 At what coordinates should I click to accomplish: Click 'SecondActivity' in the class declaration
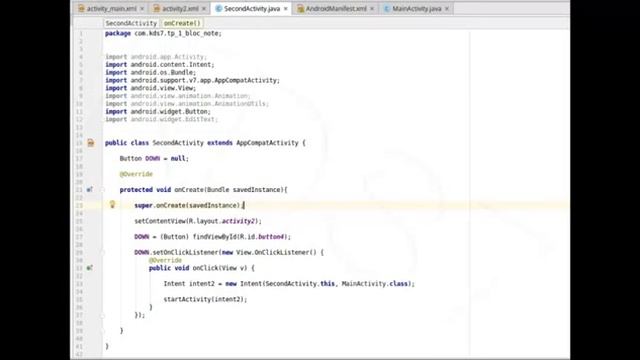tap(178, 143)
